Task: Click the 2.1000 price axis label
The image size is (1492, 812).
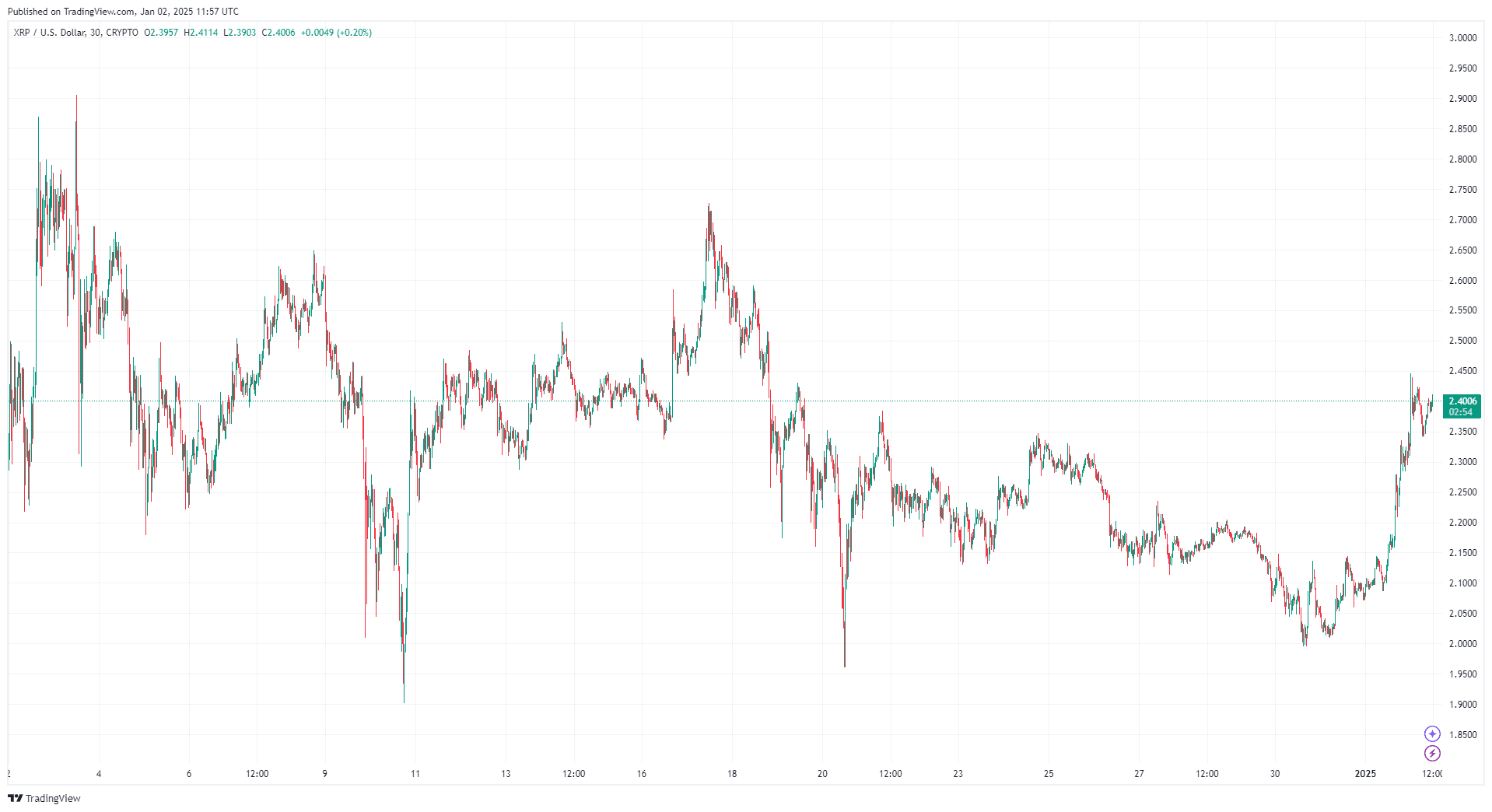Action: click(1462, 583)
